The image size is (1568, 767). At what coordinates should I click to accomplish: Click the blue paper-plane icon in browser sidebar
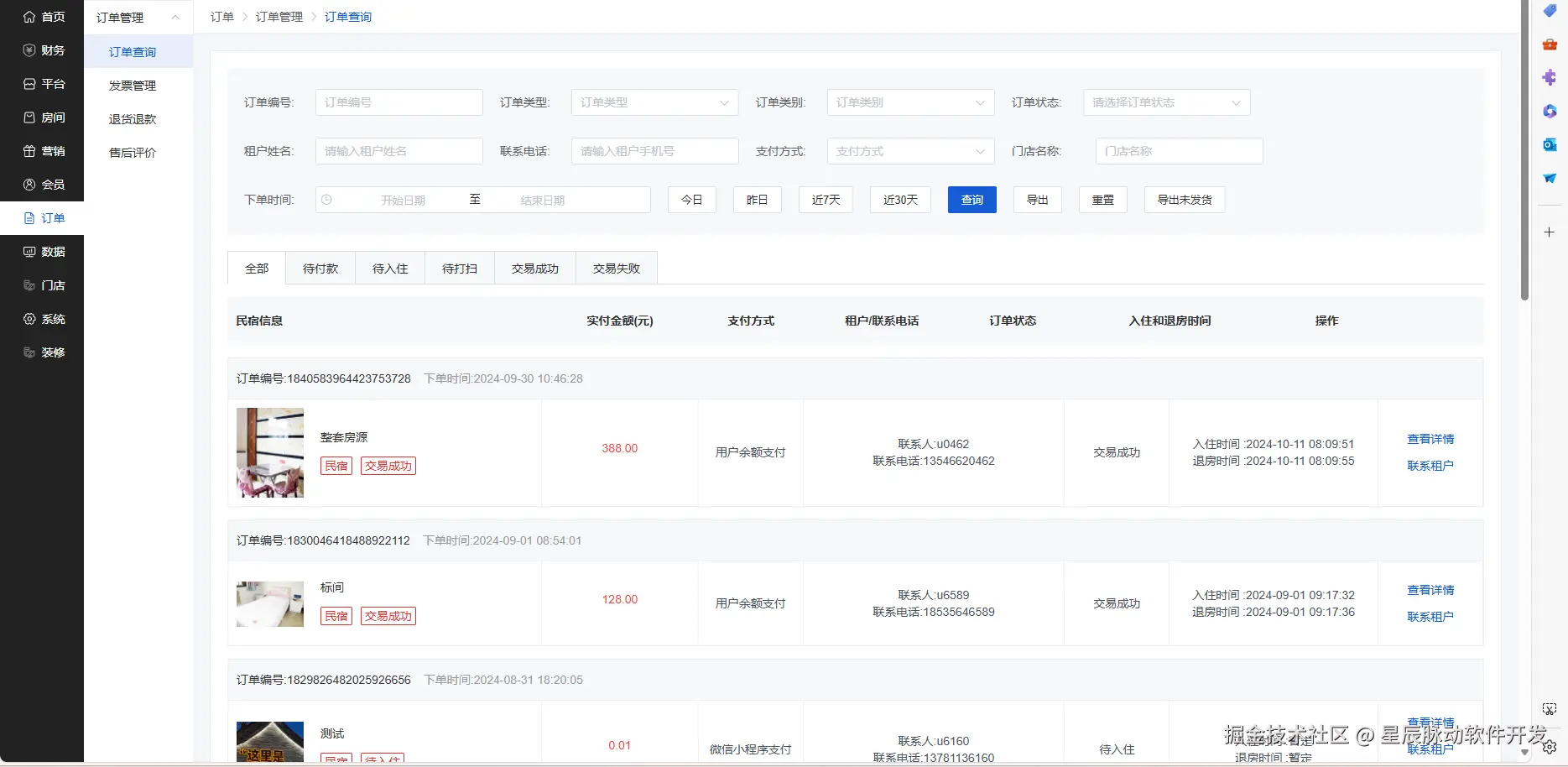coord(1550,179)
